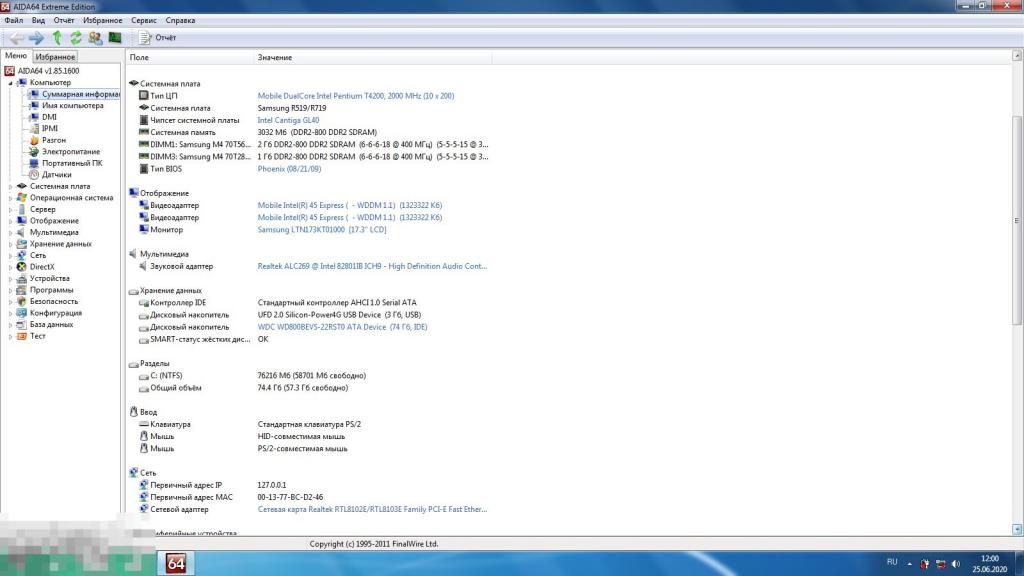Screen dimensions: 1024x576
Task: Open the Избранное menu in the menu bar
Action: (103, 20)
